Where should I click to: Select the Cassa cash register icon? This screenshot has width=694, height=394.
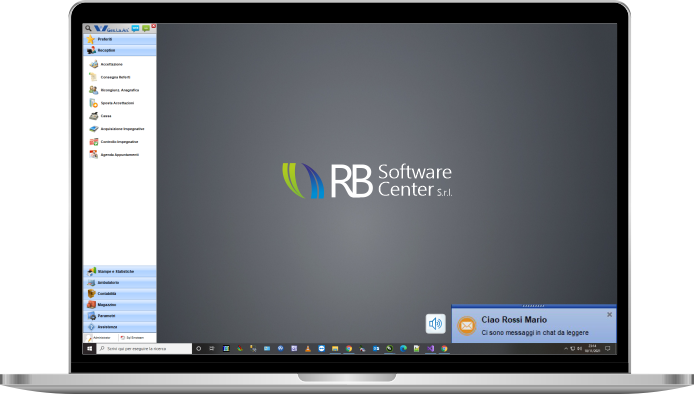93,116
